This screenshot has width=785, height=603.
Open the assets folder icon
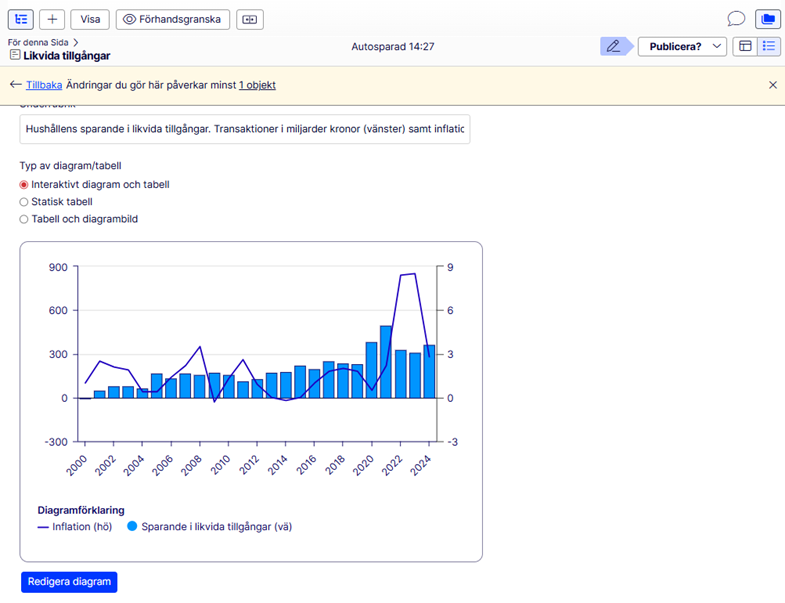pos(767,19)
